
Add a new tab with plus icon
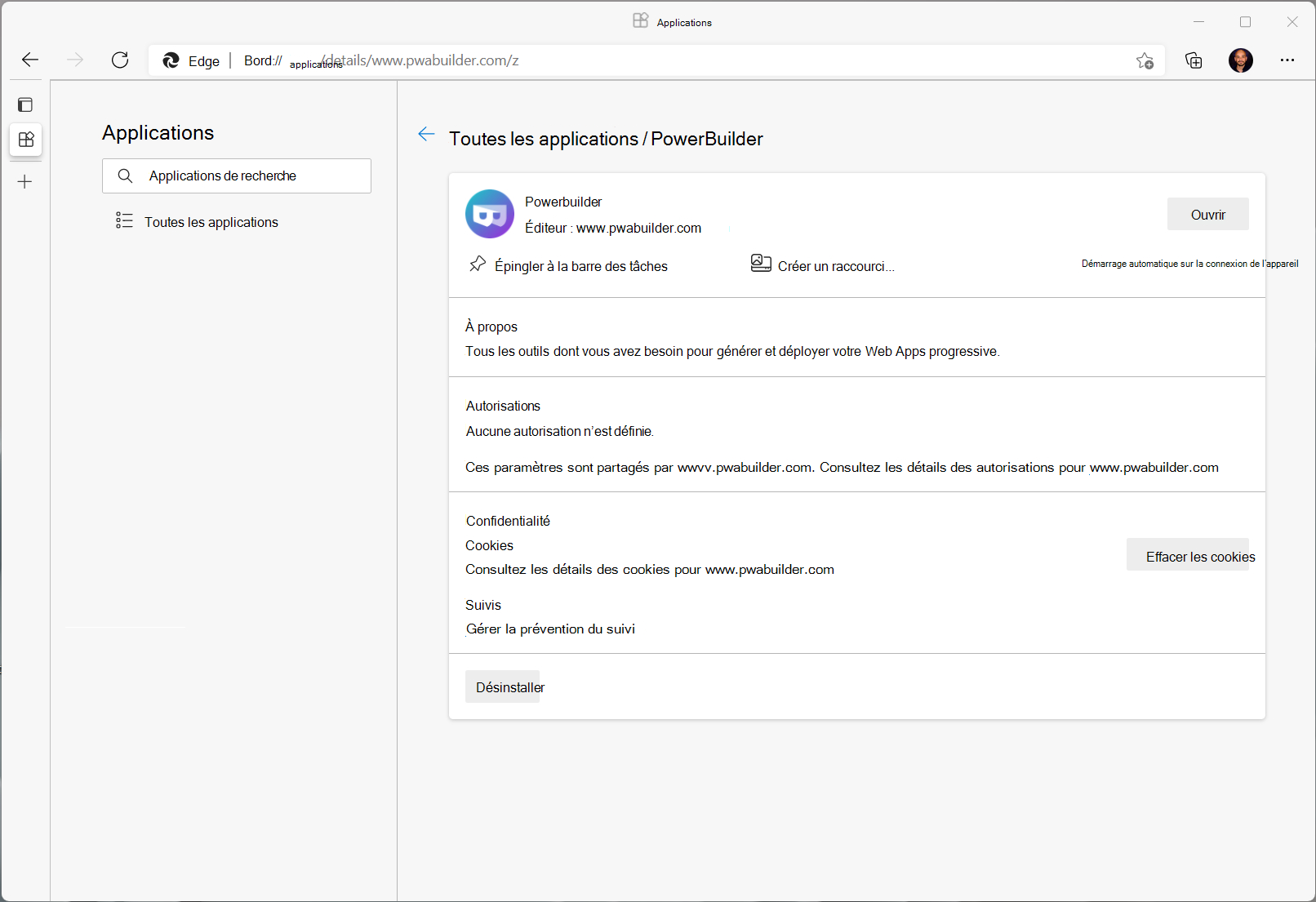click(25, 182)
